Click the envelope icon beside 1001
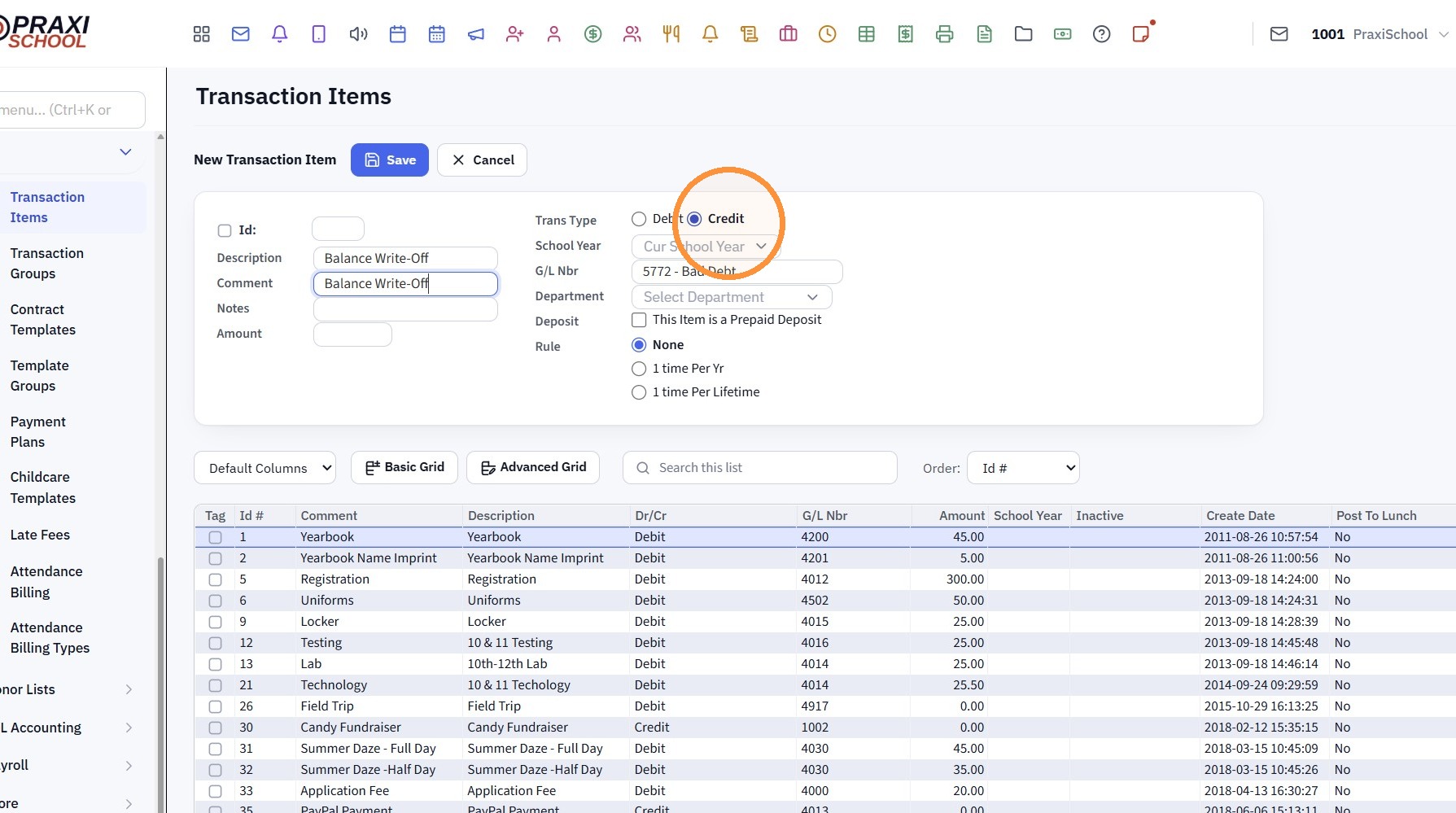The width and height of the screenshot is (1456, 813). 1279,34
